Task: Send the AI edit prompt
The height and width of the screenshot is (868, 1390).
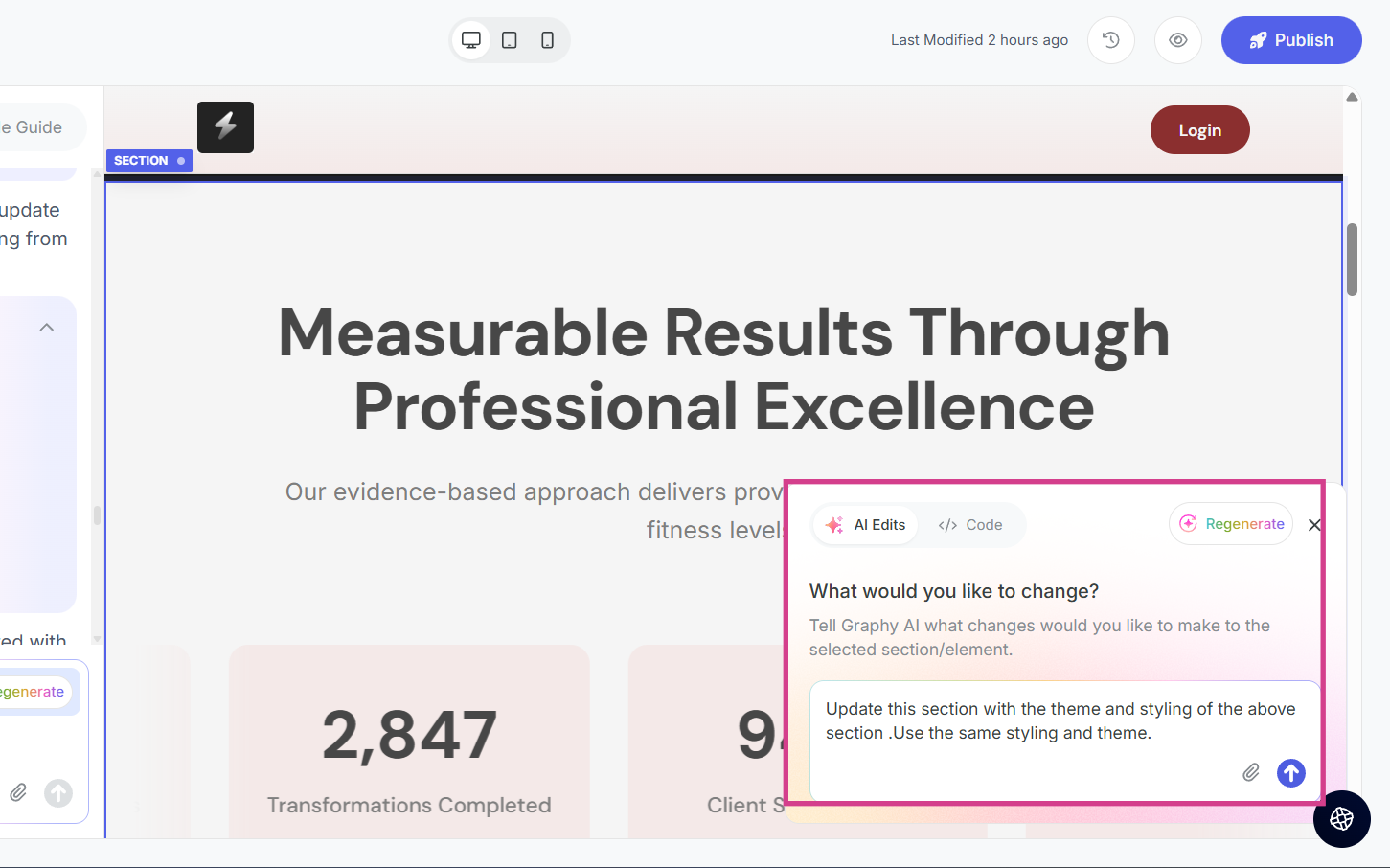Action: coord(1291,772)
